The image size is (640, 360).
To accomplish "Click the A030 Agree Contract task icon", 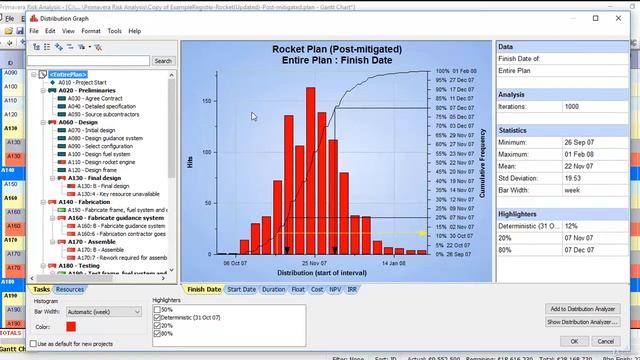I will point(62,98).
